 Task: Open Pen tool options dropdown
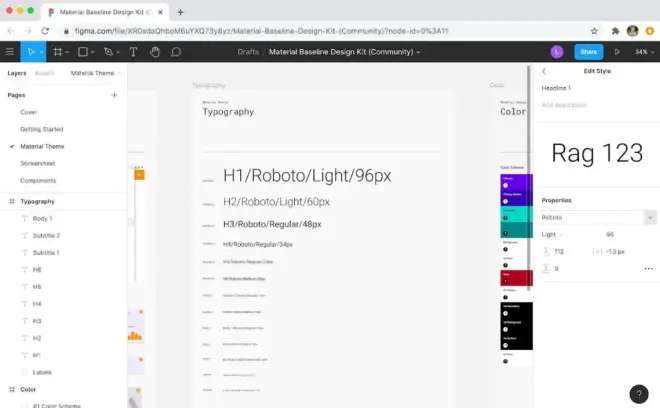(x=118, y=52)
